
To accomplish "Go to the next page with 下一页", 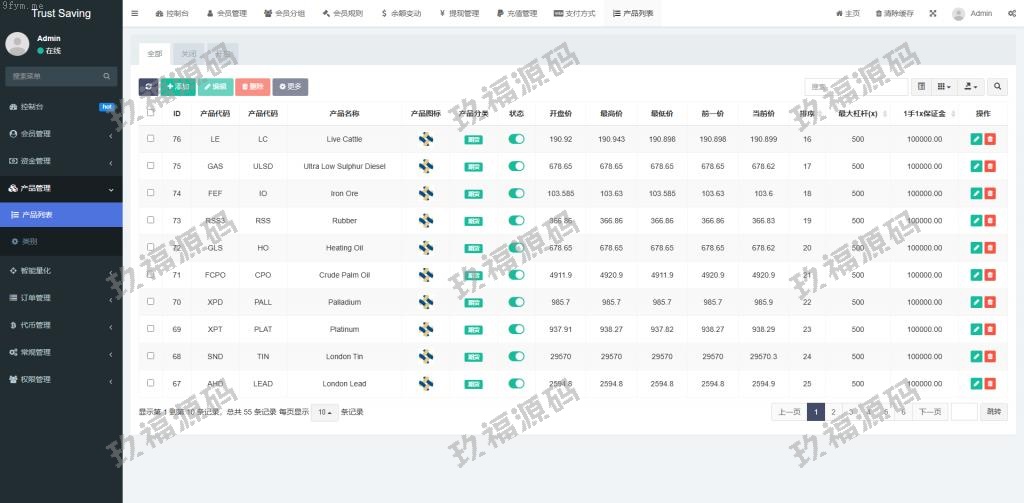I will [x=930, y=412].
